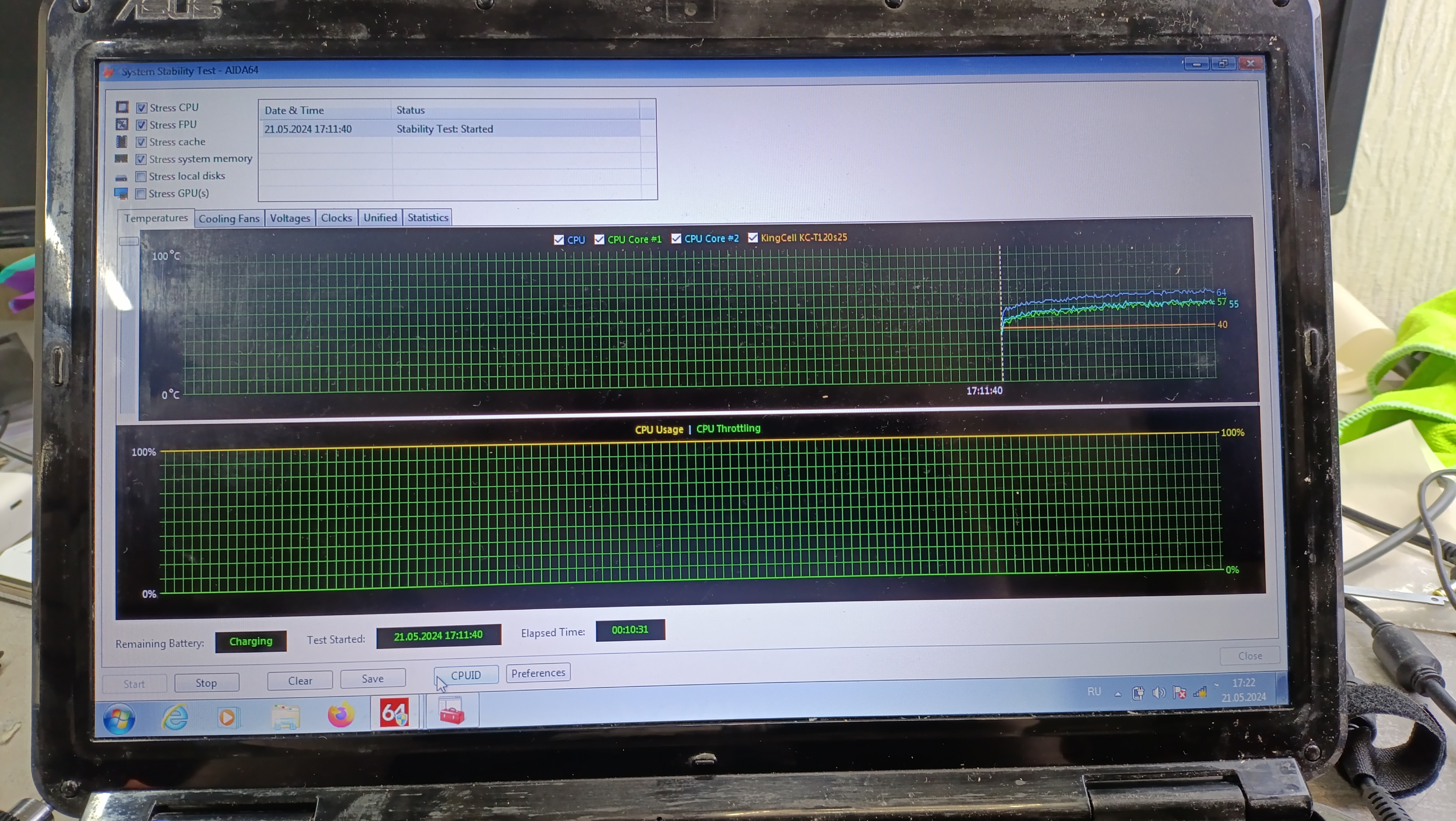This screenshot has width=1456, height=821.
Task: Click the Stress cache icon
Action: (x=122, y=141)
